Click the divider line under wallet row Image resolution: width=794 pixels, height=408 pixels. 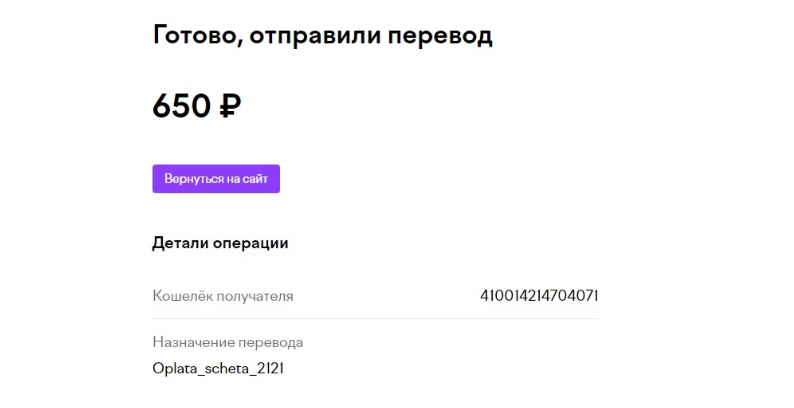tap(375, 318)
